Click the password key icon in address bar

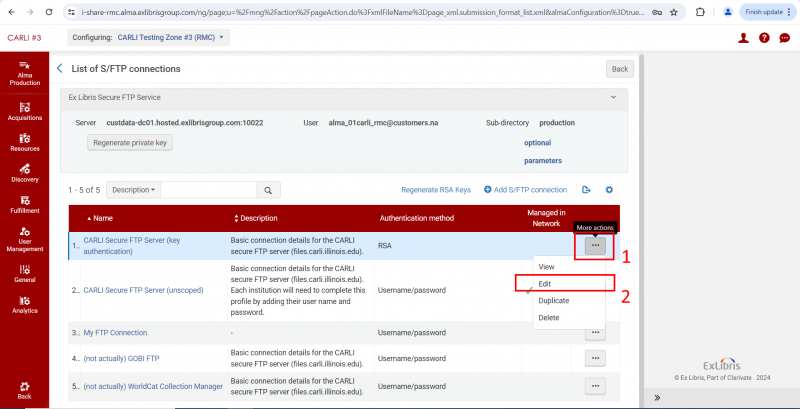[x=657, y=12]
